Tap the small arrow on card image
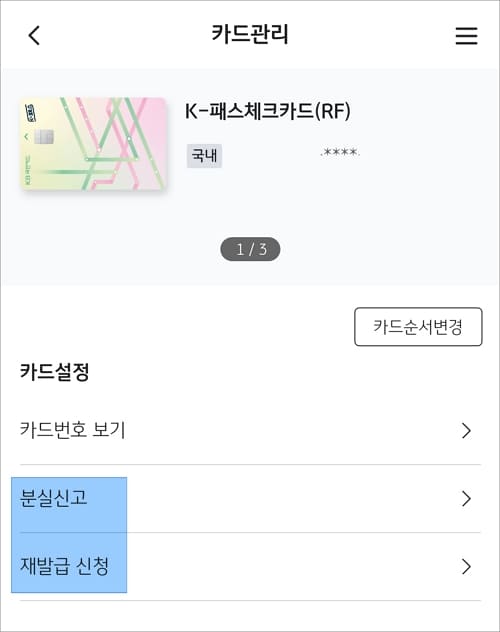The image size is (500, 632). (26, 137)
